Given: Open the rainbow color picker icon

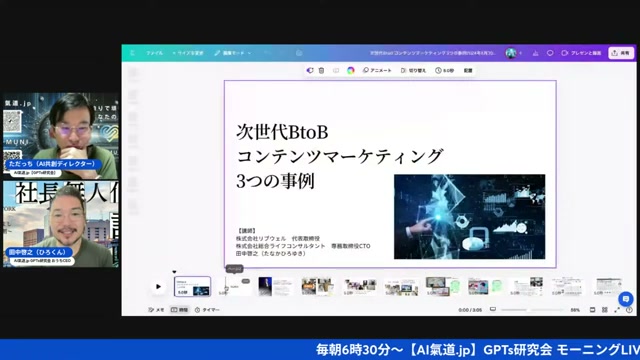Looking at the screenshot, I should tap(351, 70).
